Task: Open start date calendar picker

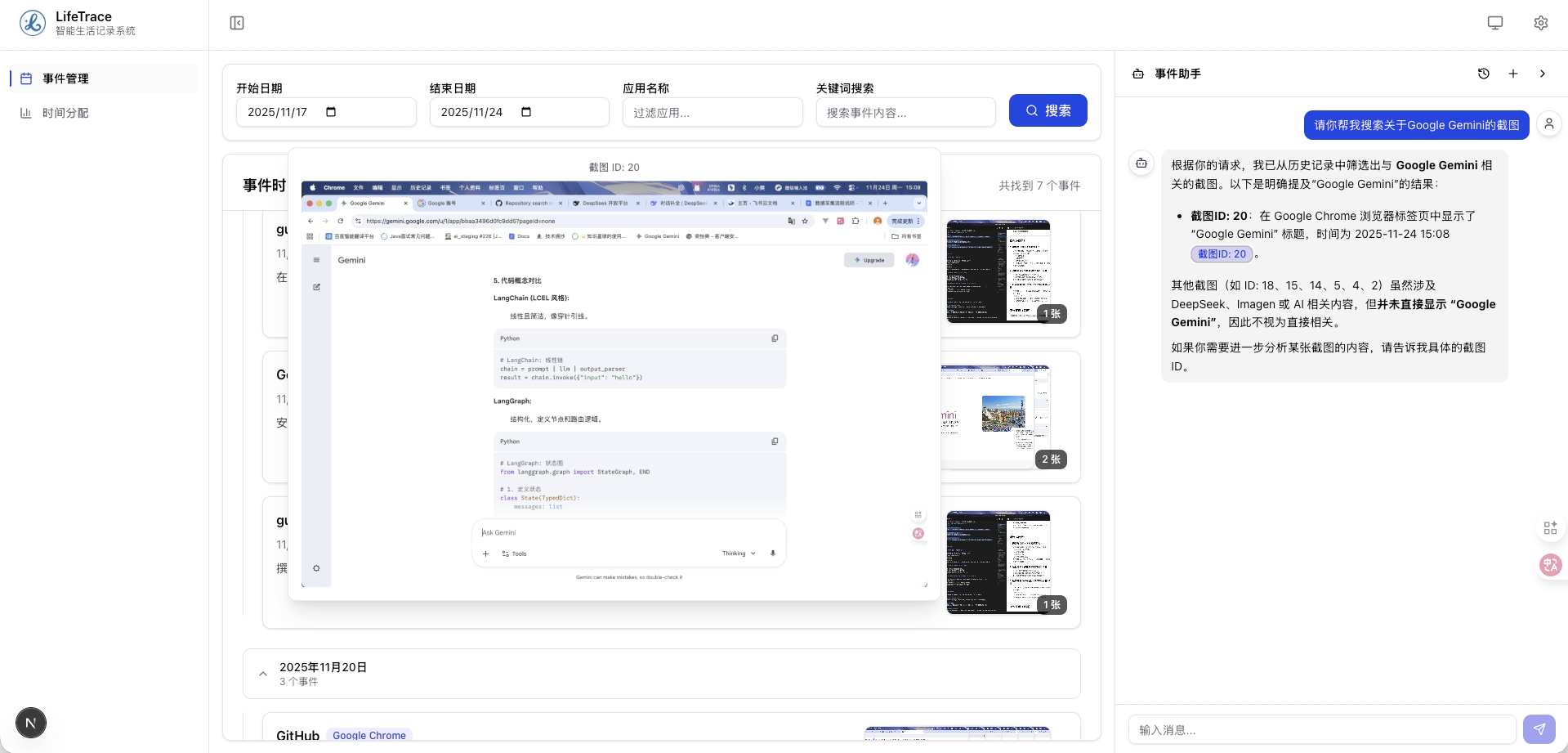Action: click(331, 112)
